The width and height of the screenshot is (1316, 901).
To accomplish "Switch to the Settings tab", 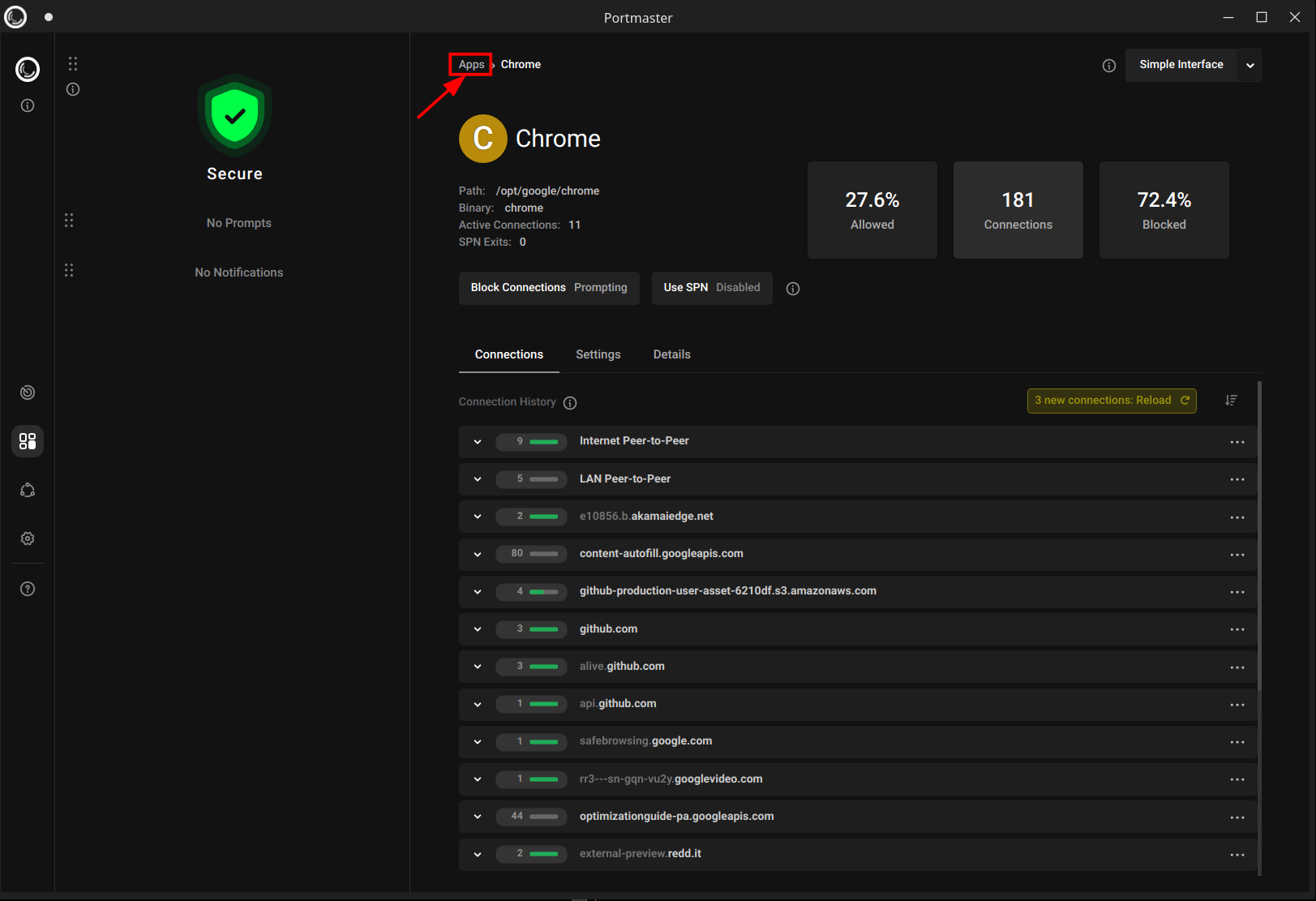I will click(x=598, y=354).
